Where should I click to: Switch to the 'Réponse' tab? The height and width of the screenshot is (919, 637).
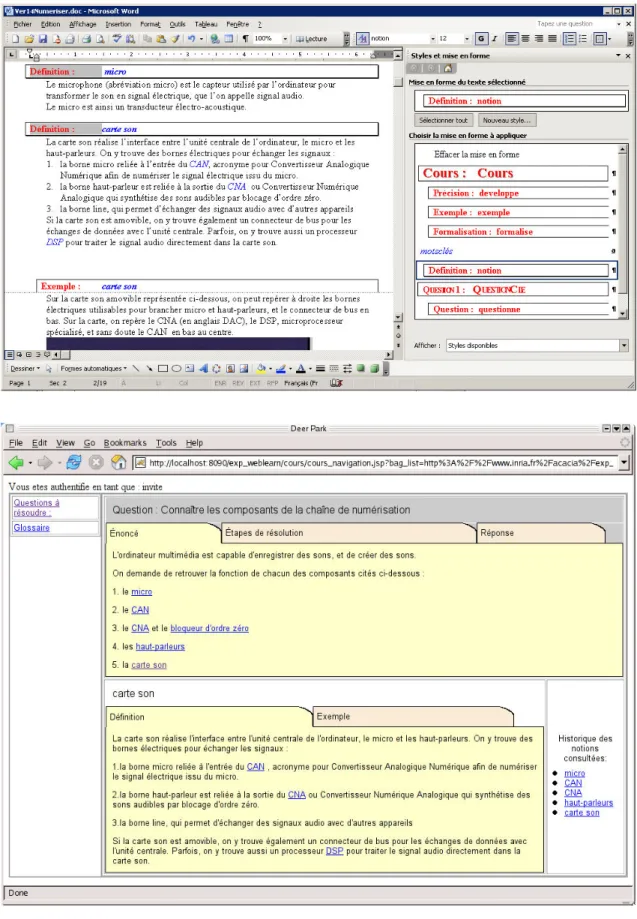coord(541,533)
